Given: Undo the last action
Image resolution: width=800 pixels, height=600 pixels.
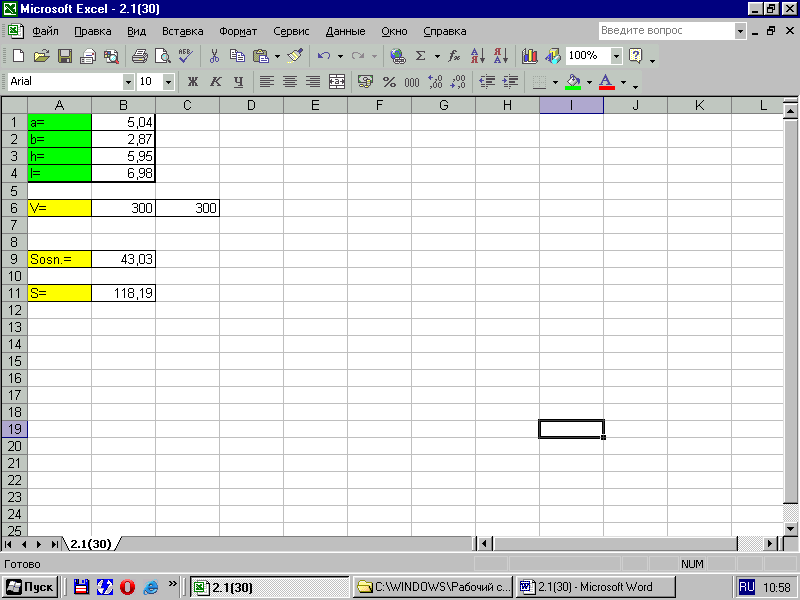Looking at the screenshot, I should (323, 56).
